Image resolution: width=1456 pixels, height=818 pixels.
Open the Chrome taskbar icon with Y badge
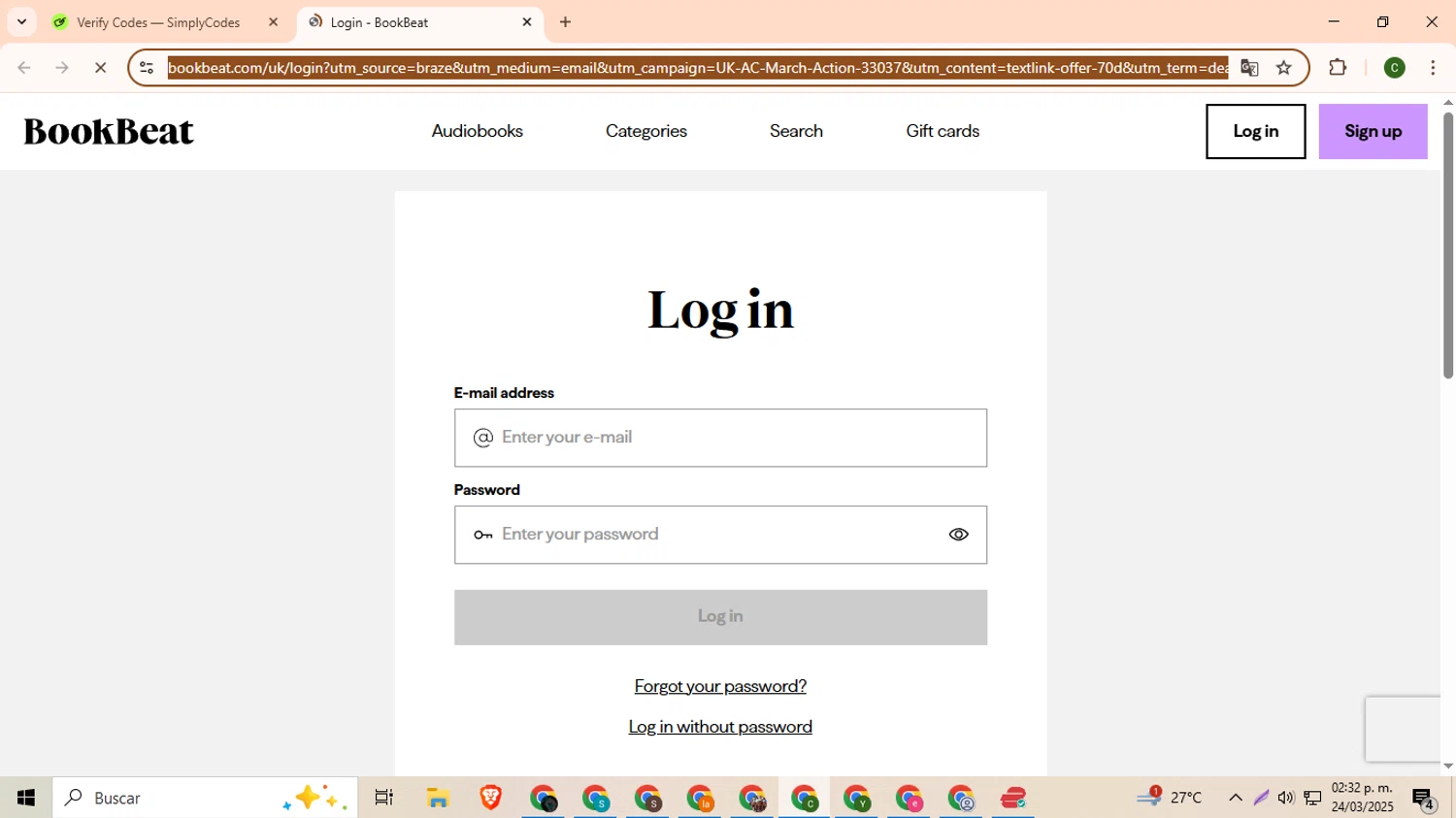[856, 799]
